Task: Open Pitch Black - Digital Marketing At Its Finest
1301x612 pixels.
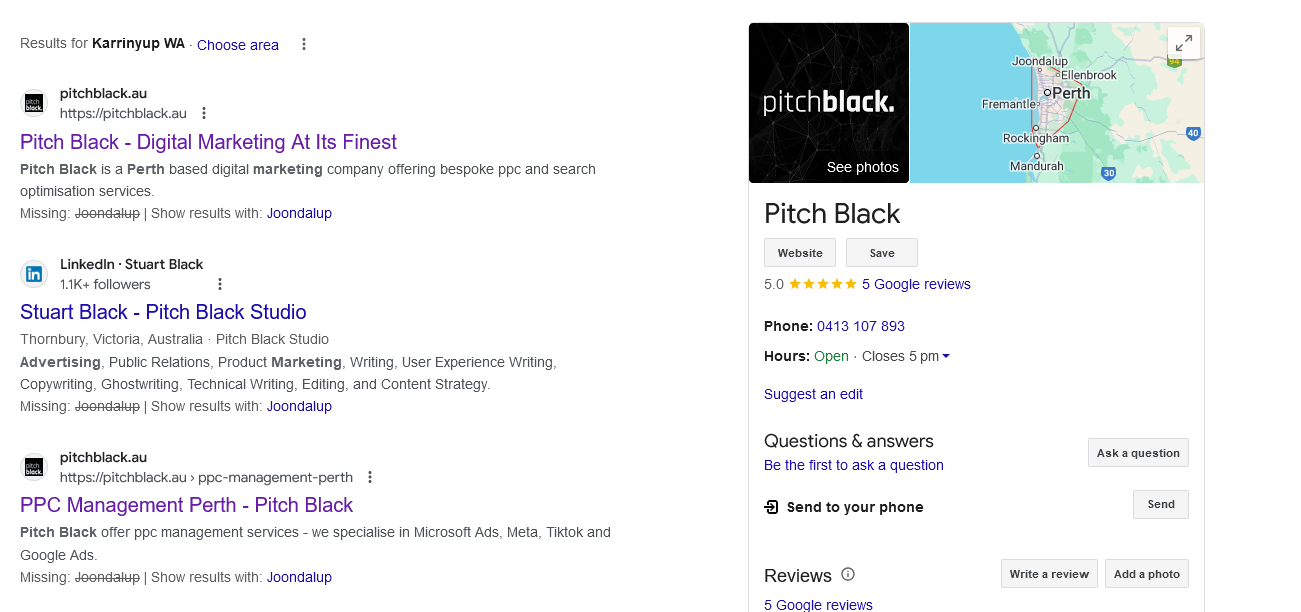Action: [x=208, y=142]
